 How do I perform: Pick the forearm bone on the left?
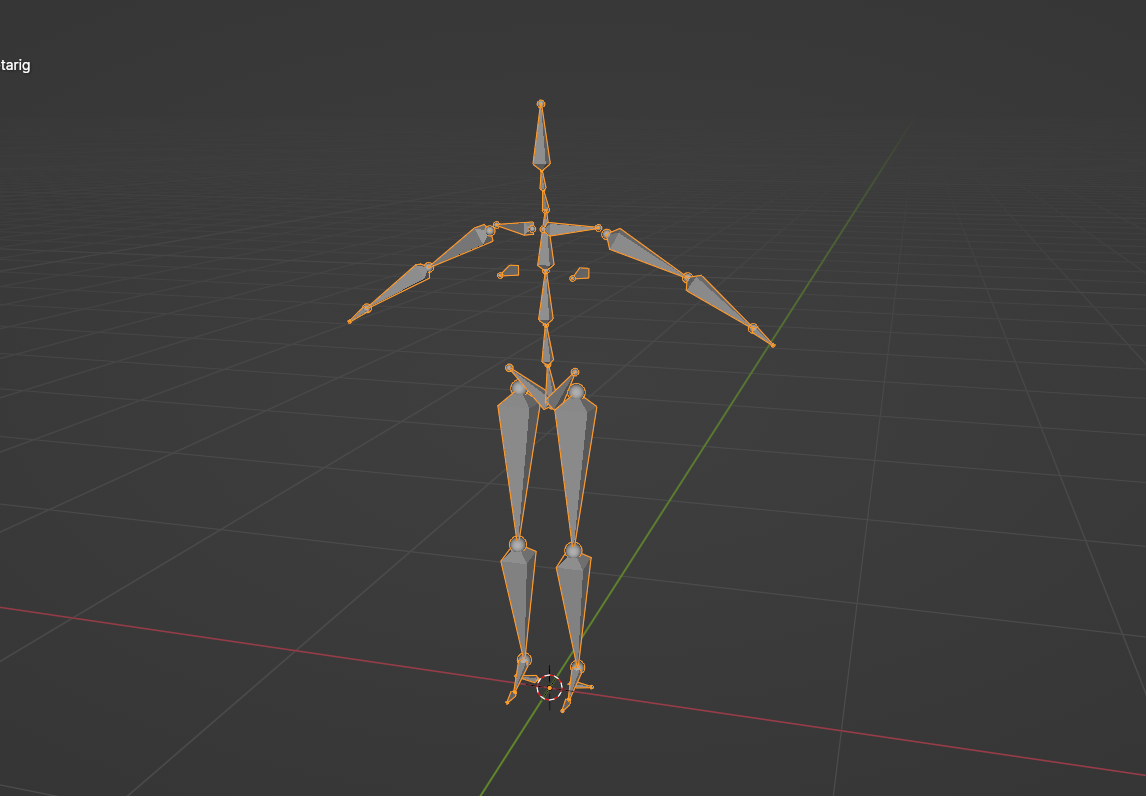(x=398, y=287)
